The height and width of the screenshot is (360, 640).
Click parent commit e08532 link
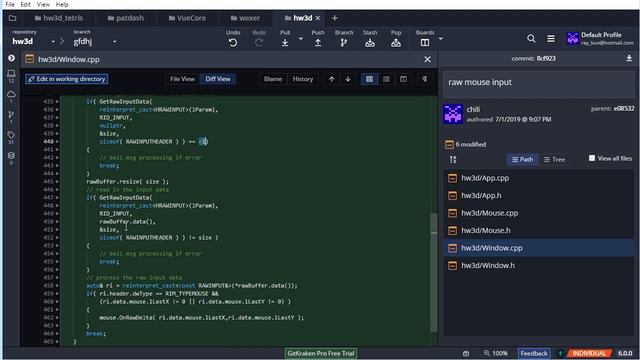point(624,109)
